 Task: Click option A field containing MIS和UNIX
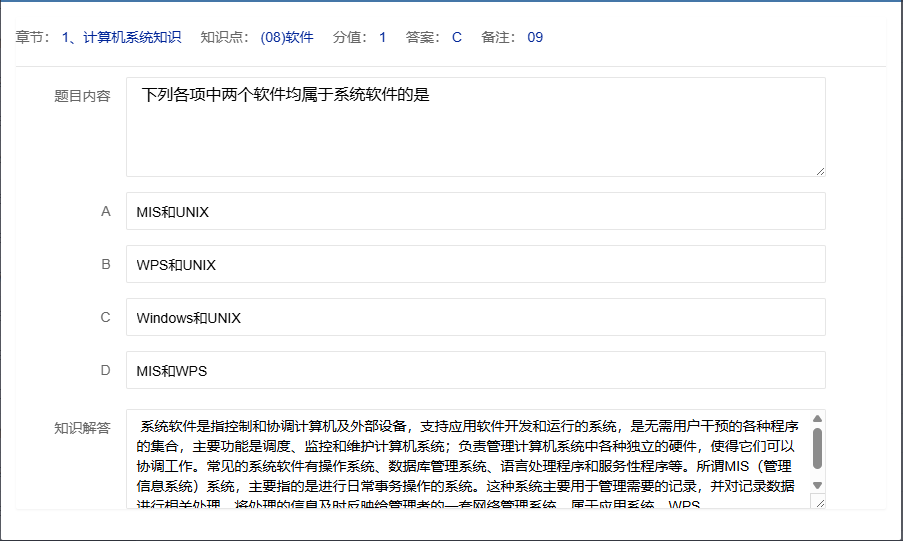[475, 211]
